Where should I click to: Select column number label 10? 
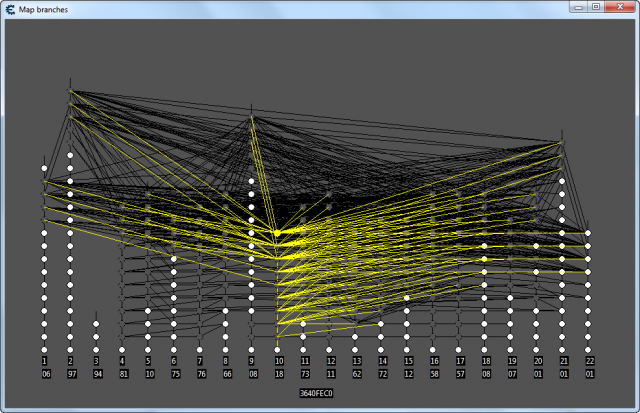278,360
